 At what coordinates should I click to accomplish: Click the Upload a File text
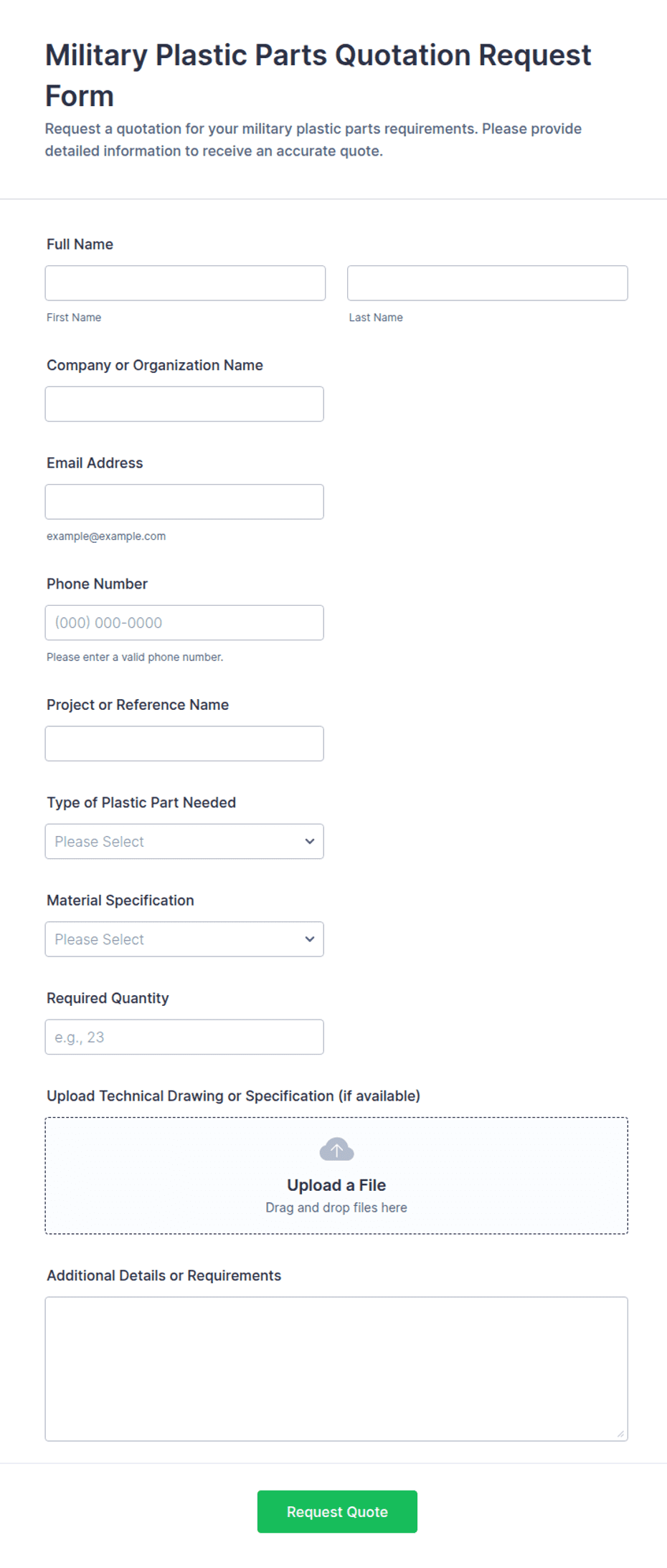point(336,1185)
